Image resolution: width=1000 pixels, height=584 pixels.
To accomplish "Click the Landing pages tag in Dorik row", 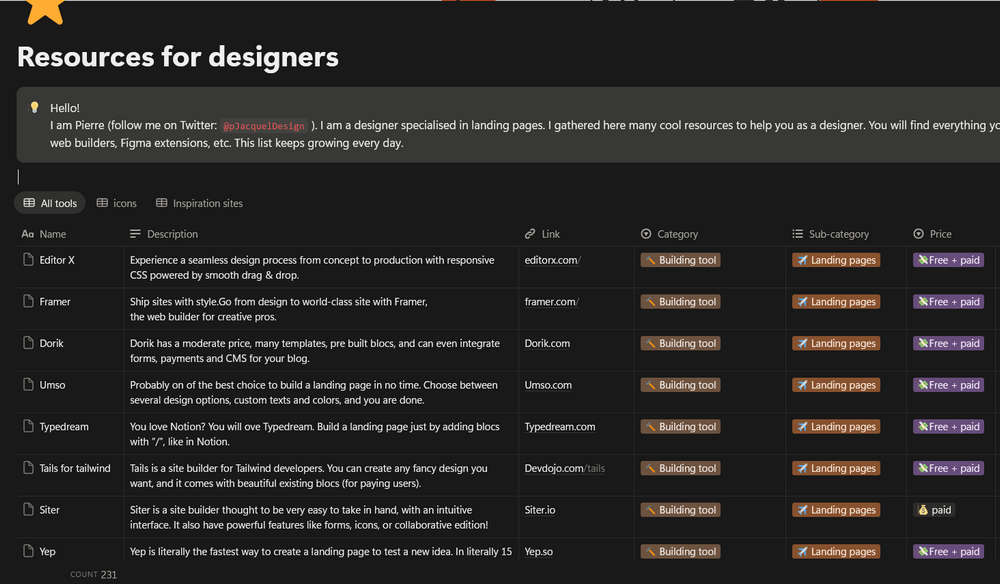I will tap(836, 343).
